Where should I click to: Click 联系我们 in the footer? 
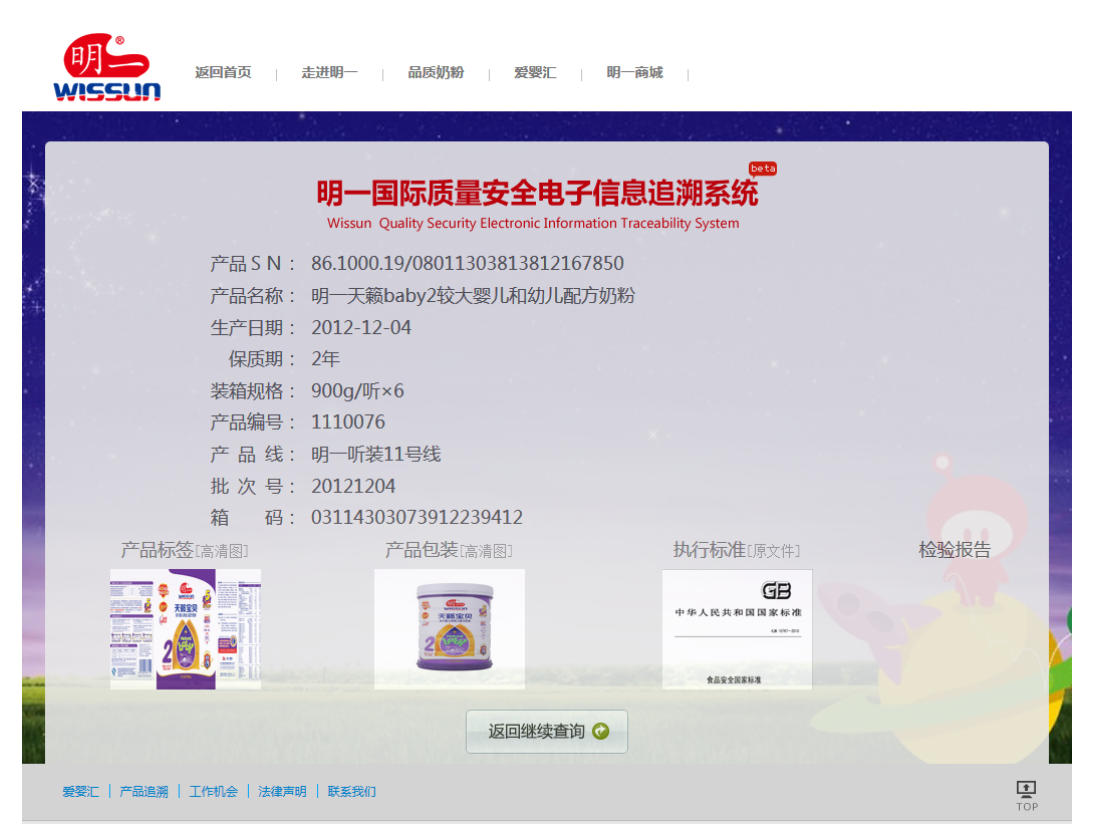tap(352, 792)
